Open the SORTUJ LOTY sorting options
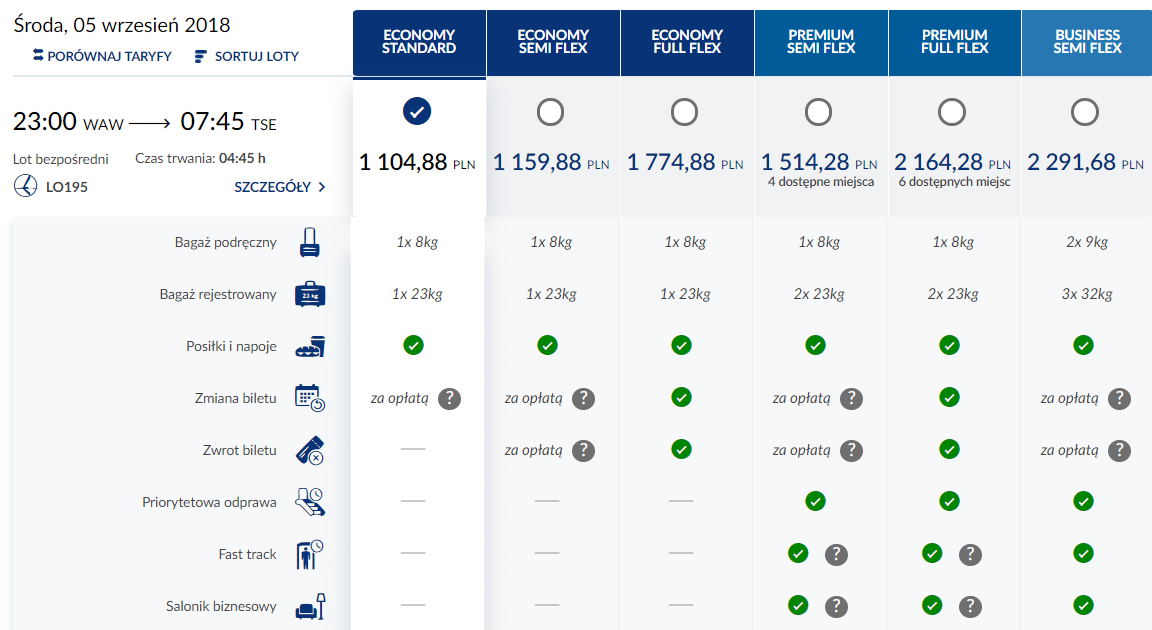This screenshot has height=630, width=1152. click(x=247, y=56)
